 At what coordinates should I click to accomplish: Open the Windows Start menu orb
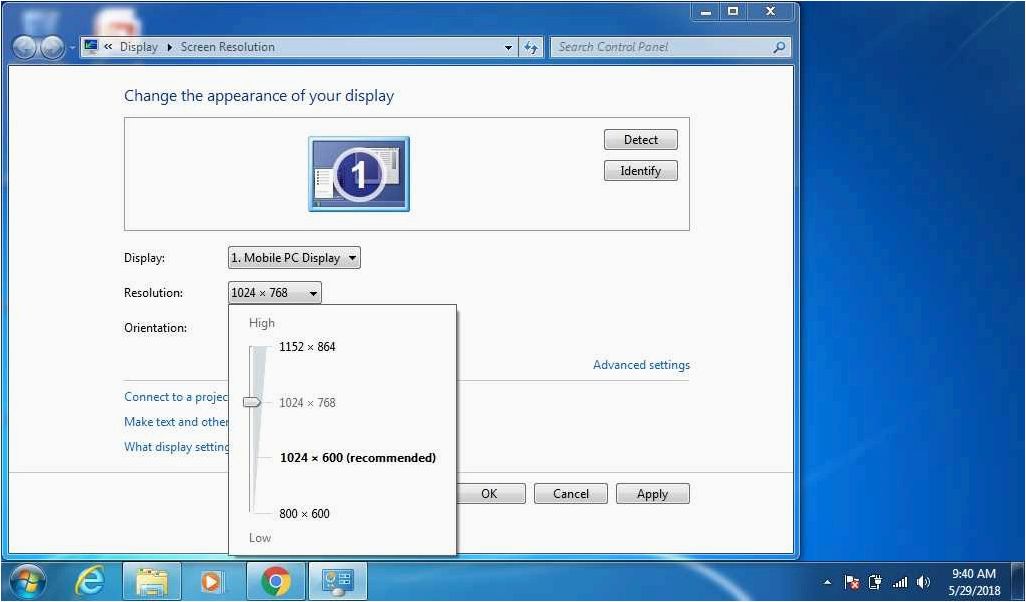[x=27, y=581]
